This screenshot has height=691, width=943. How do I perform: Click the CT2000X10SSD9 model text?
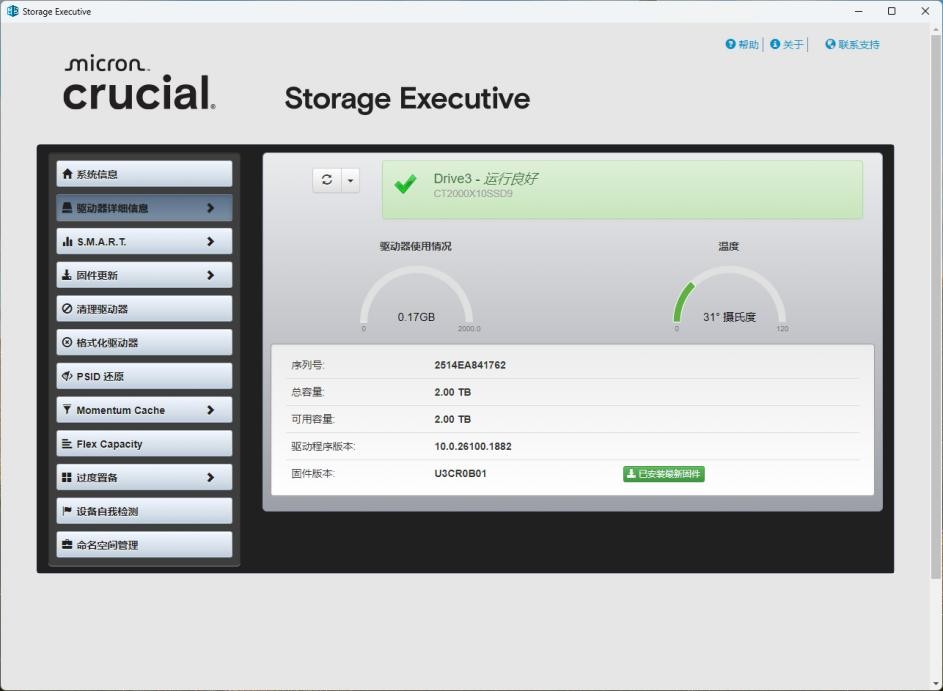(473, 194)
